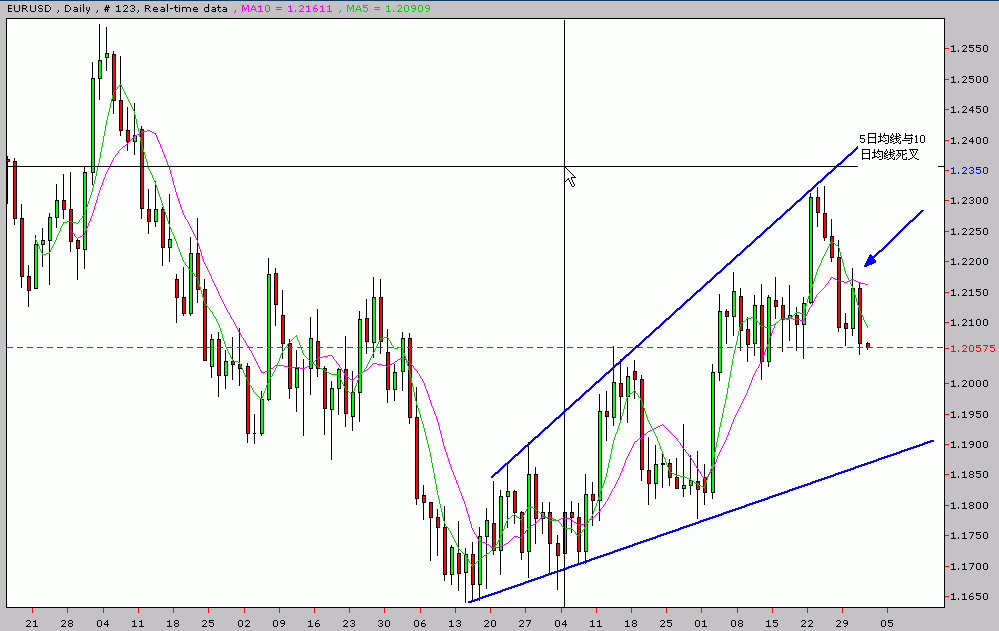Click the 1.1950 price axis label
The height and width of the screenshot is (631, 999).
point(969,414)
